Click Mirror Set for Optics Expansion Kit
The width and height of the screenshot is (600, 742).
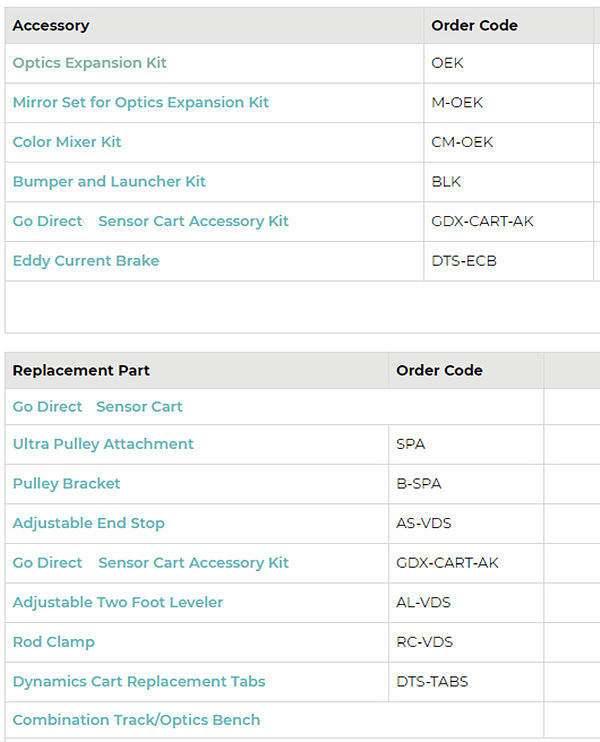pos(140,102)
